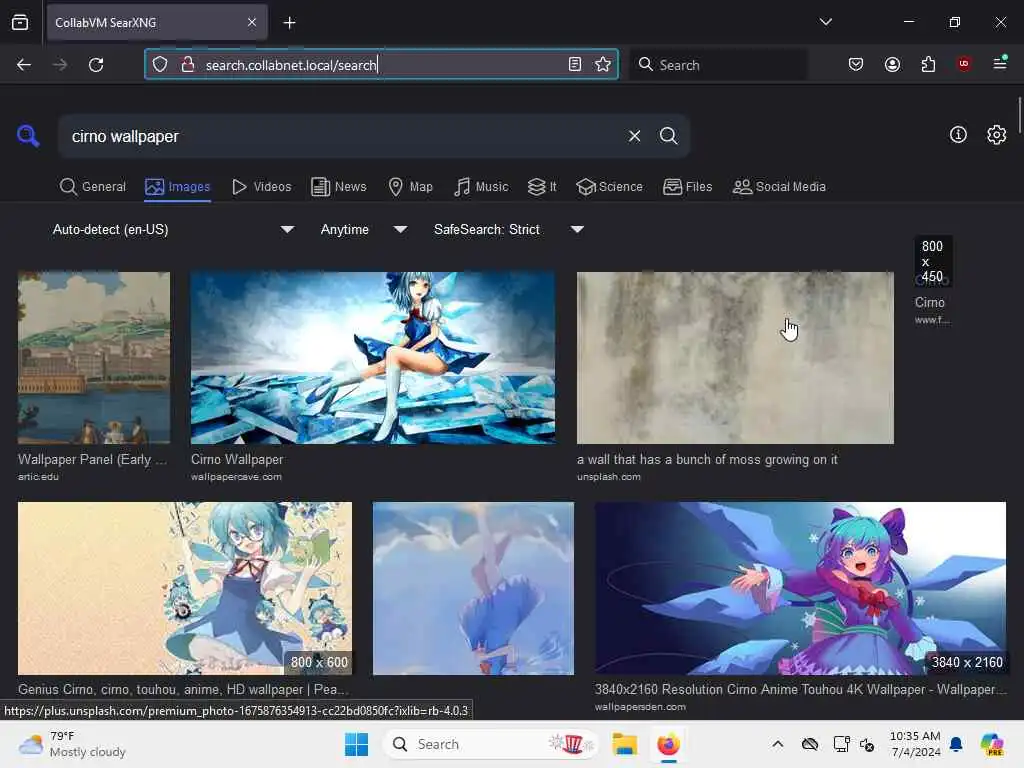Open the Copilot preview icon
1024x768 pixels.
point(992,744)
